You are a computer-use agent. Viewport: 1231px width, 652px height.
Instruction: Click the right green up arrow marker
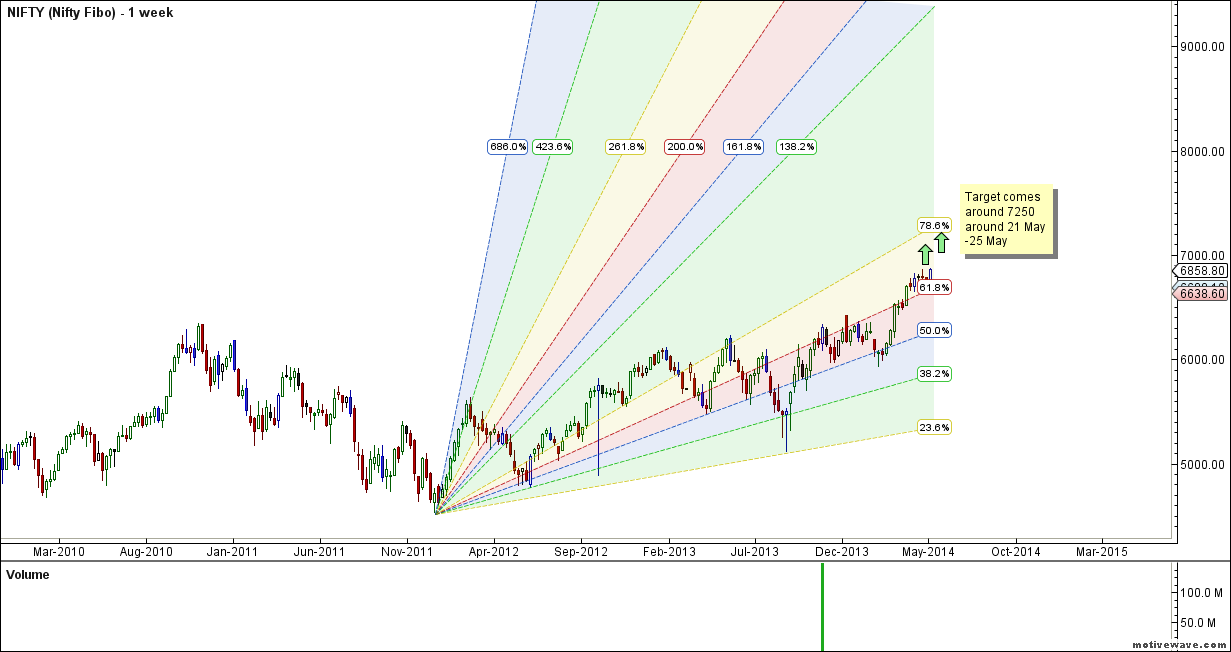coord(942,243)
